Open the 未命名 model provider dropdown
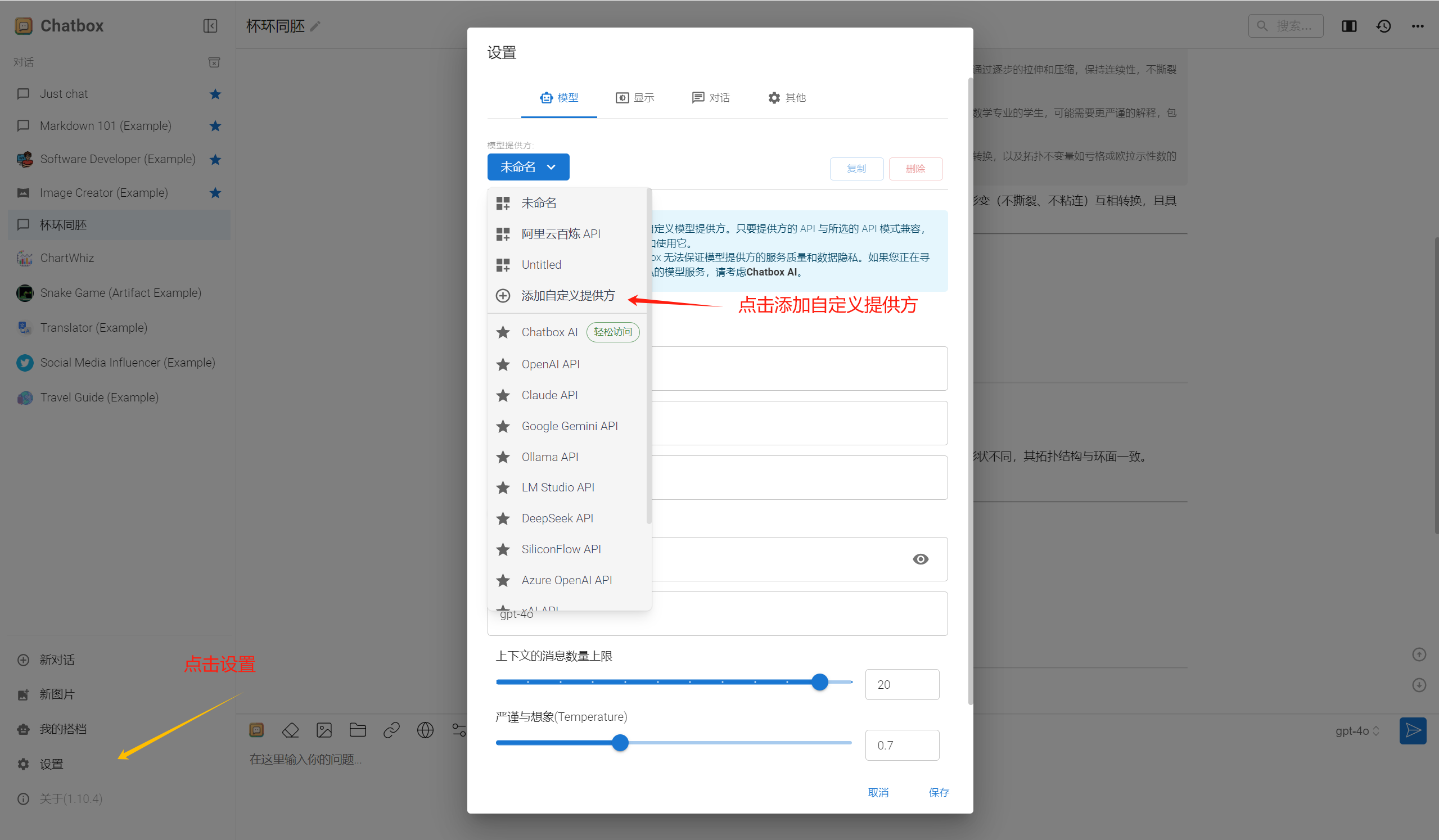Viewport: 1439px width, 840px height. [527, 167]
